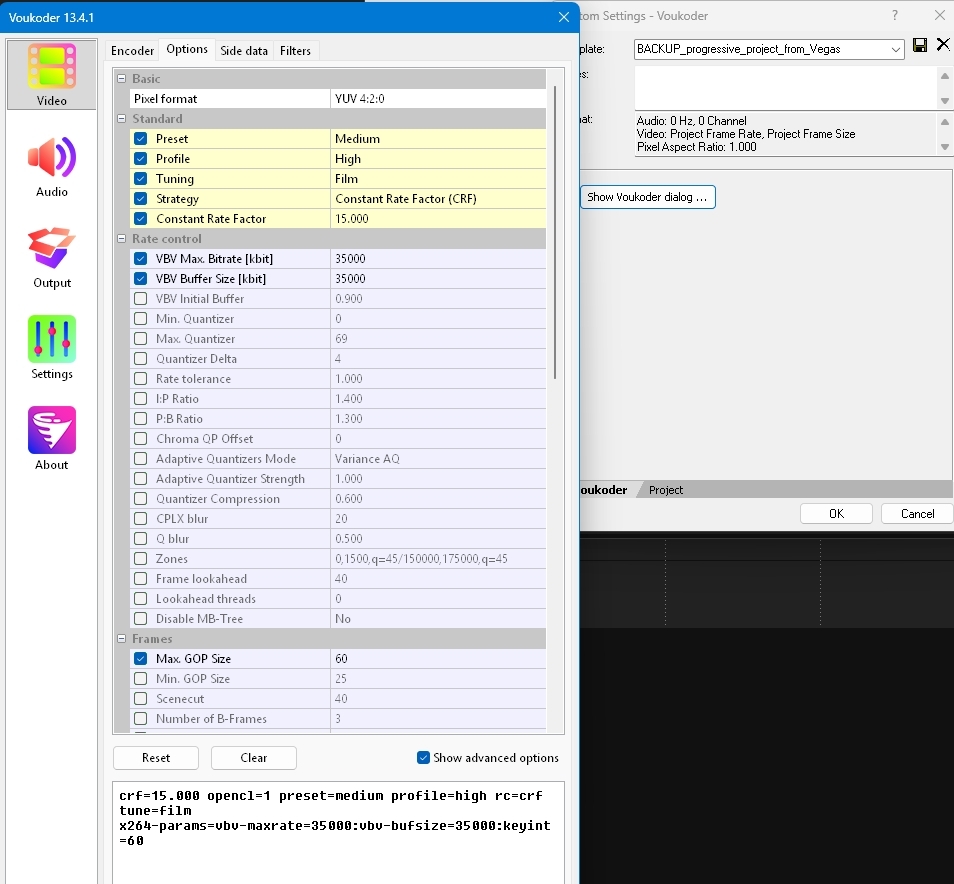Screen dimensions: 954x884
Task: Uncheck the Preset option checkbox
Action: [141, 139]
